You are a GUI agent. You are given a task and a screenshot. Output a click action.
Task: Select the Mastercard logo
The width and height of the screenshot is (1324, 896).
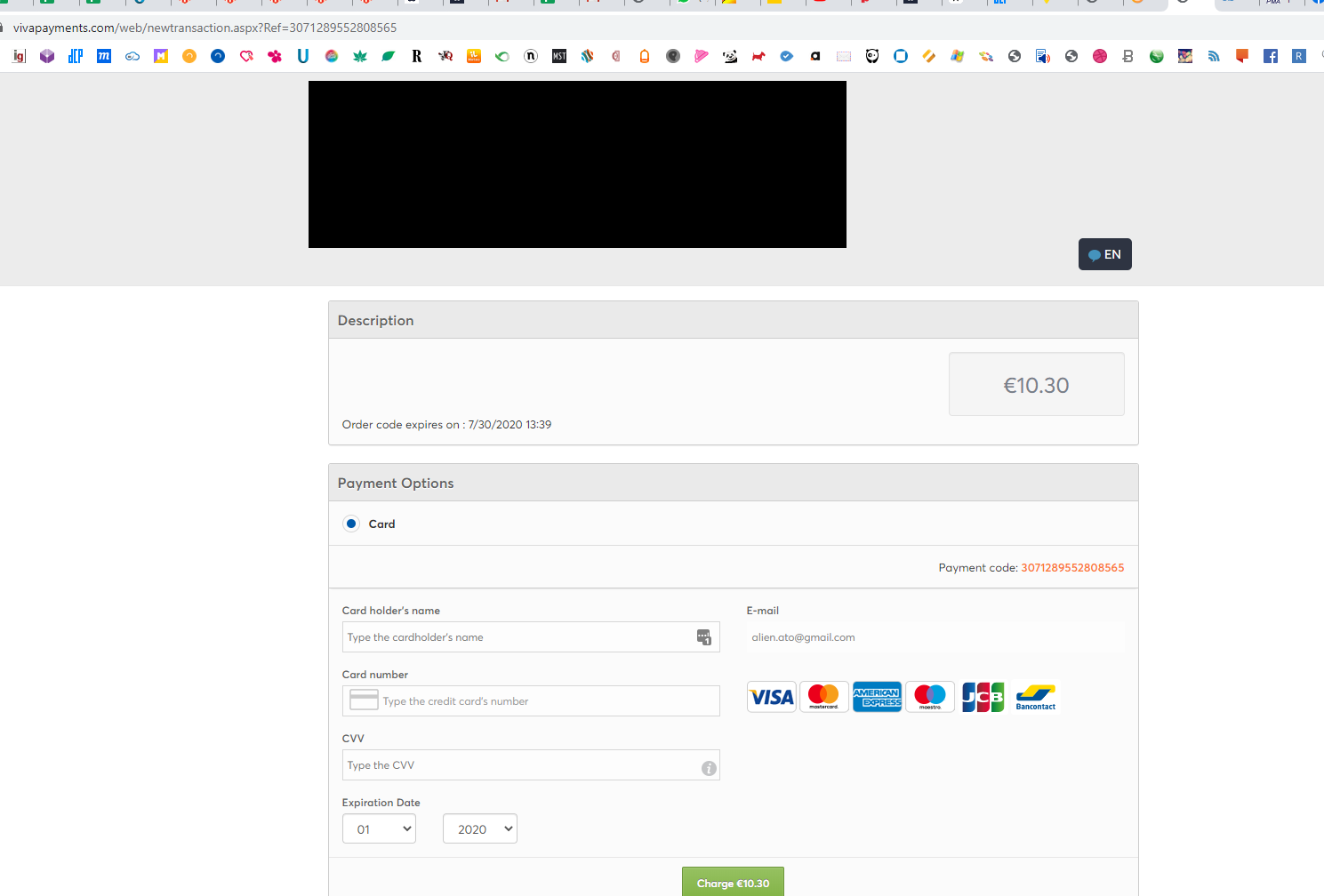824,697
